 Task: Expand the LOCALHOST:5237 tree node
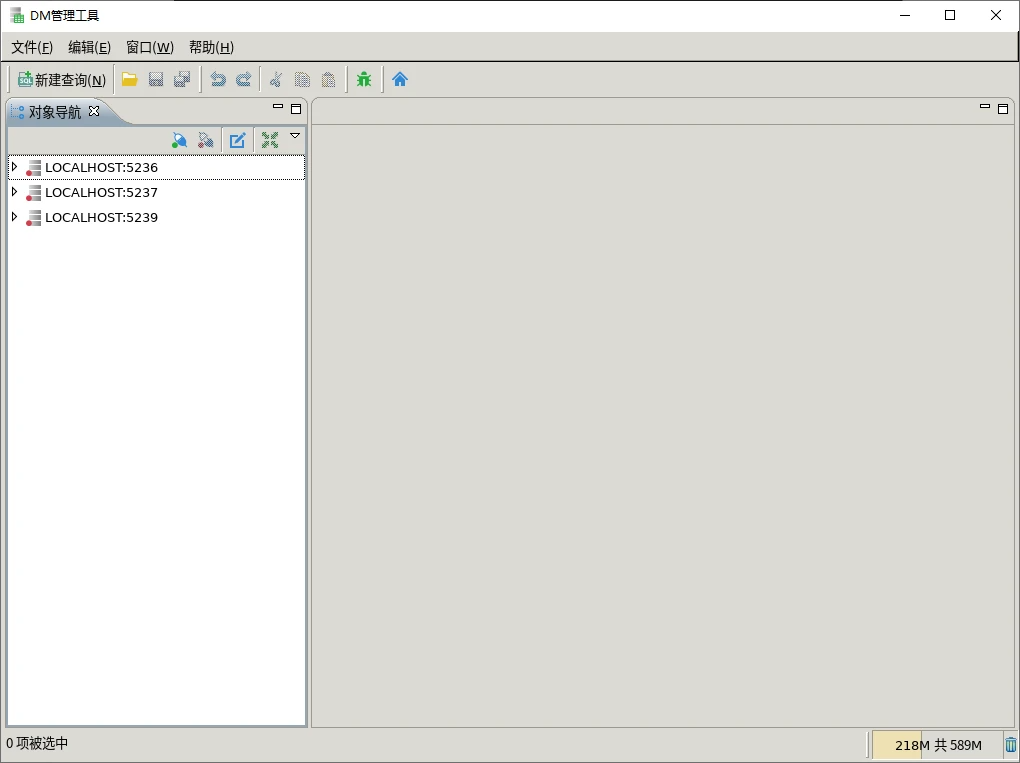click(14, 192)
